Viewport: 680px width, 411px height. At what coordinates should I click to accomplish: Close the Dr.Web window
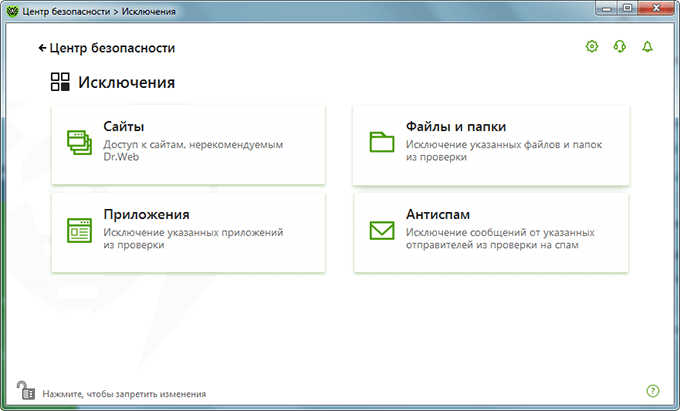[x=656, y=9]
